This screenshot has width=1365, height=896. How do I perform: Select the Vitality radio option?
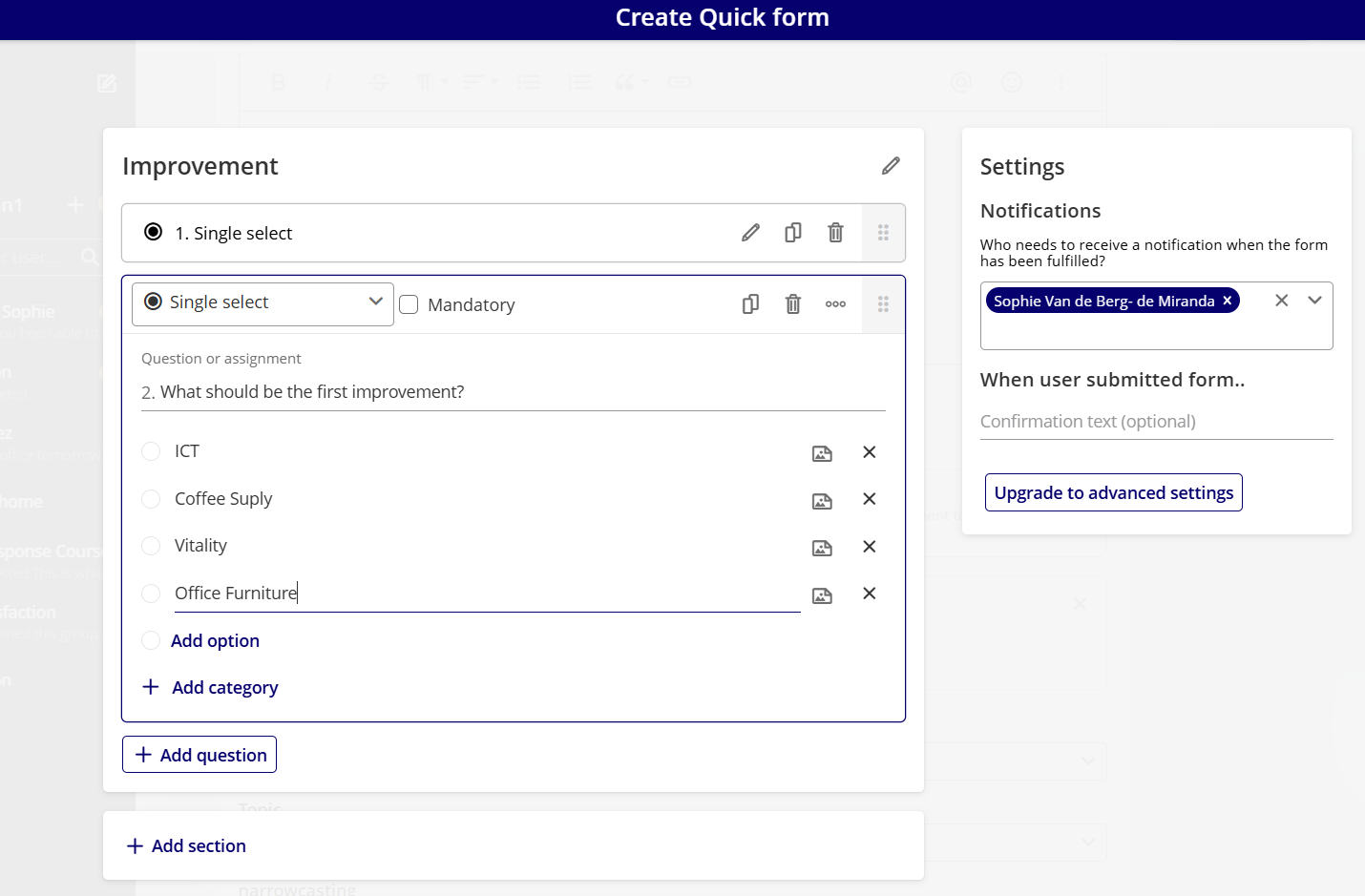151,546
